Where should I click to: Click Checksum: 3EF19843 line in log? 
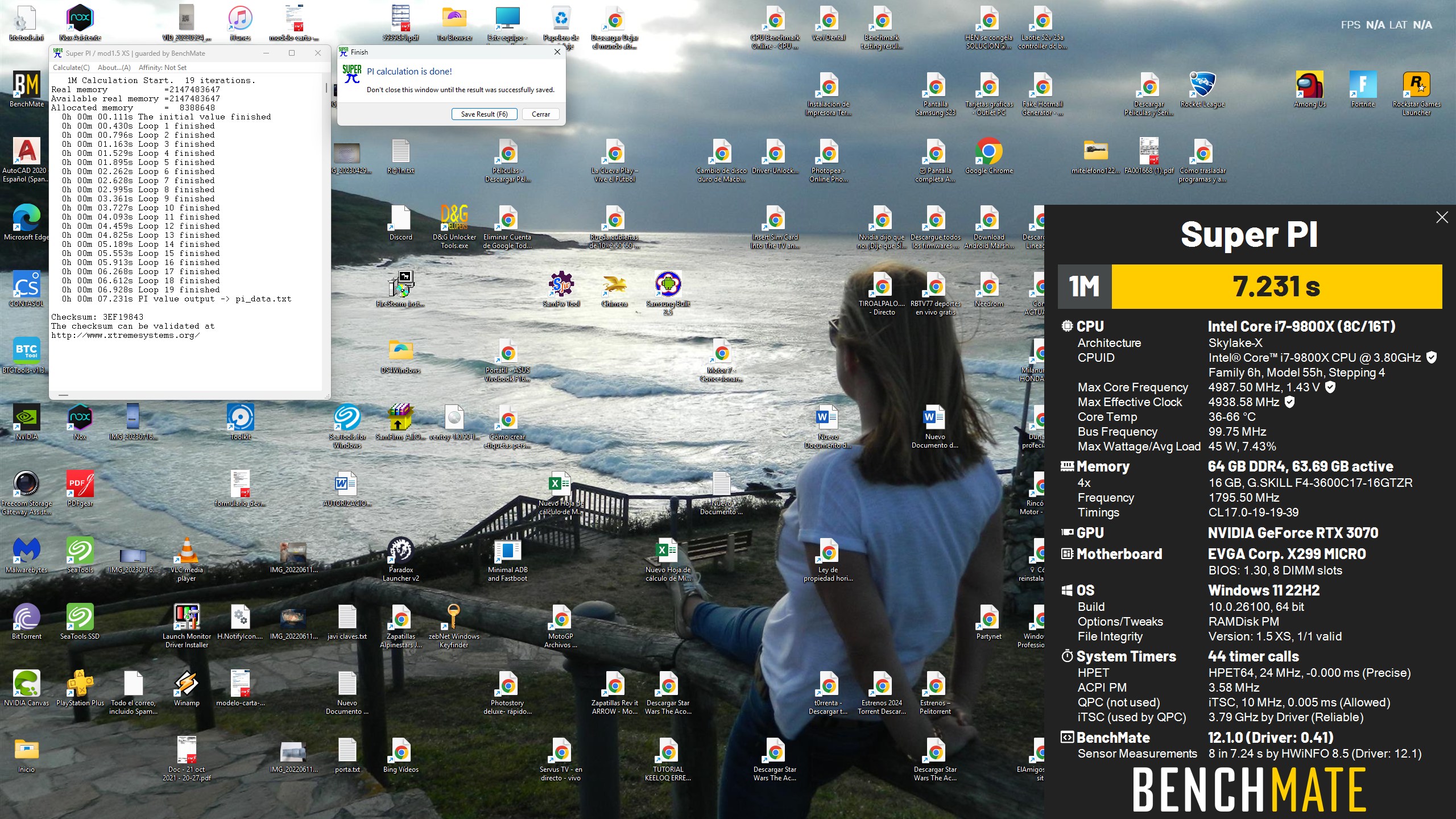[97, 317]
